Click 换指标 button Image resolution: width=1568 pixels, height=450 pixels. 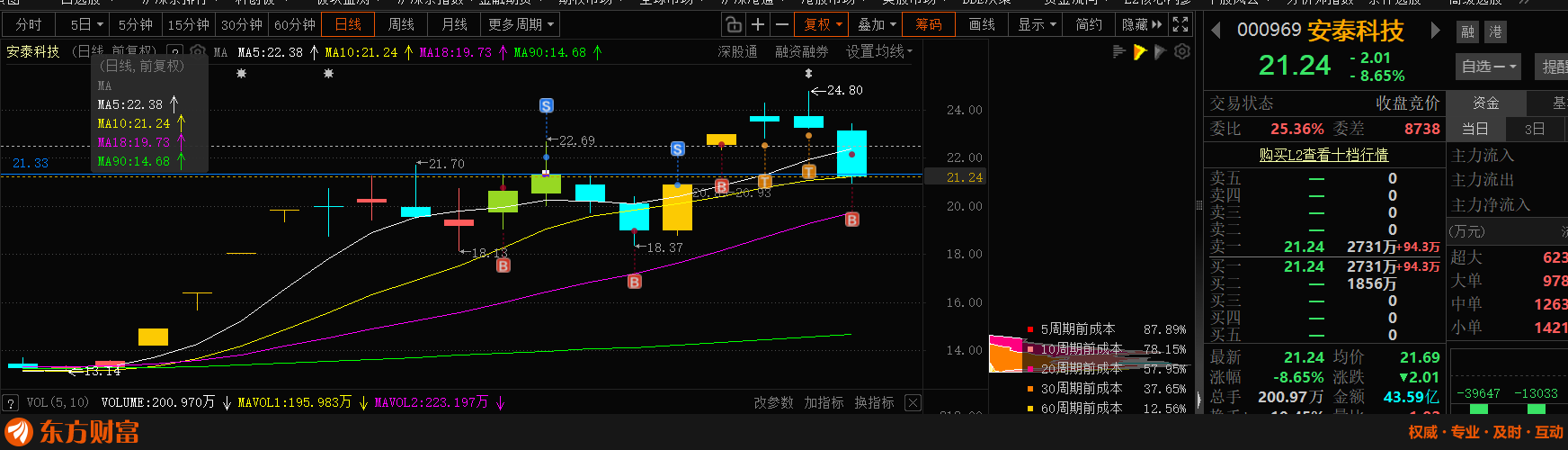coord(874,403)
